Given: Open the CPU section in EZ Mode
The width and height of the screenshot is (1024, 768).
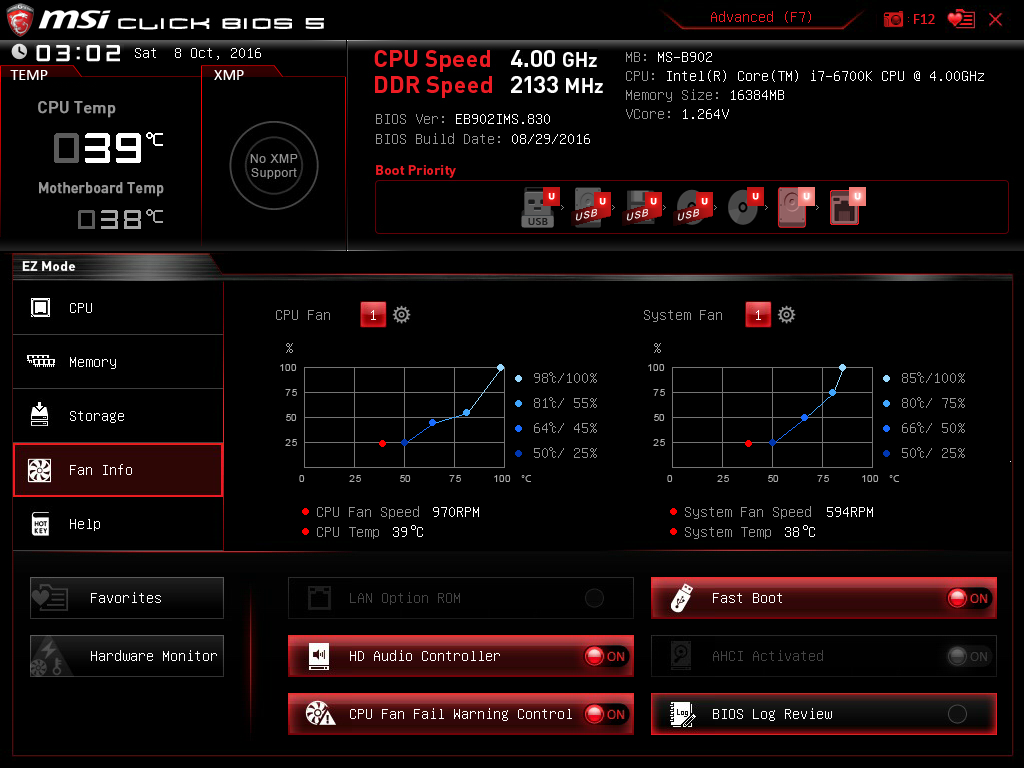Looking at the screenshot, I should [118, 308].
